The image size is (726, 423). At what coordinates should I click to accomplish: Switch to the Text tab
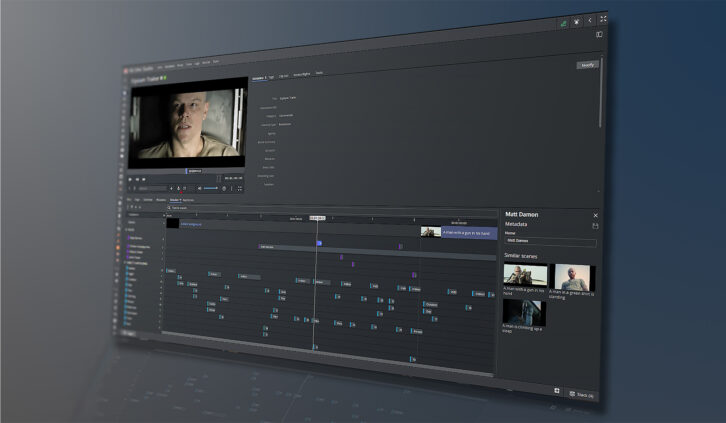click(x=273, y=75)
